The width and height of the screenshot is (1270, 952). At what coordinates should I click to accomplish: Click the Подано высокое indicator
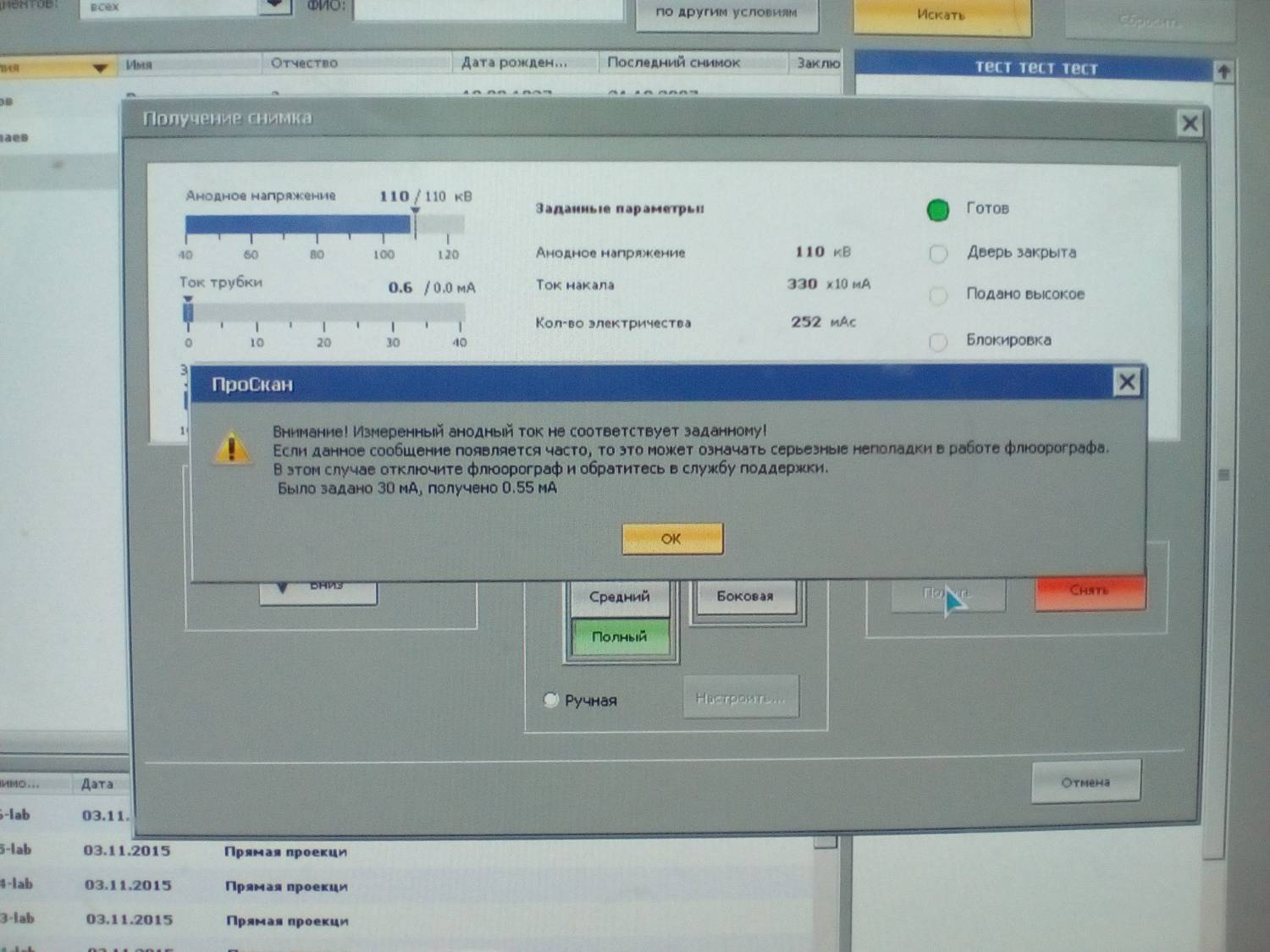(x=937, y=295)
